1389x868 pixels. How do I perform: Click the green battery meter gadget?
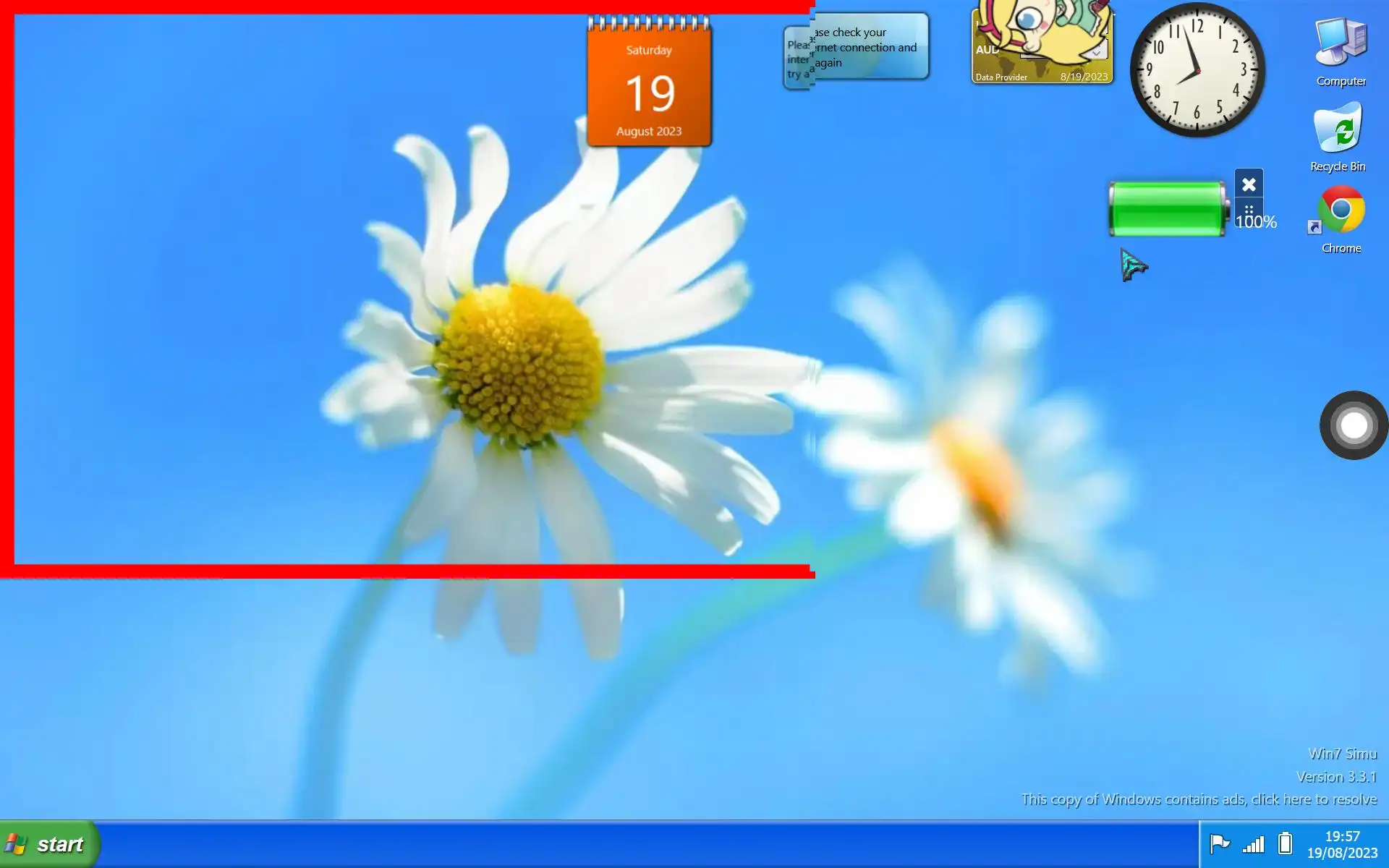coord(1166,210)
